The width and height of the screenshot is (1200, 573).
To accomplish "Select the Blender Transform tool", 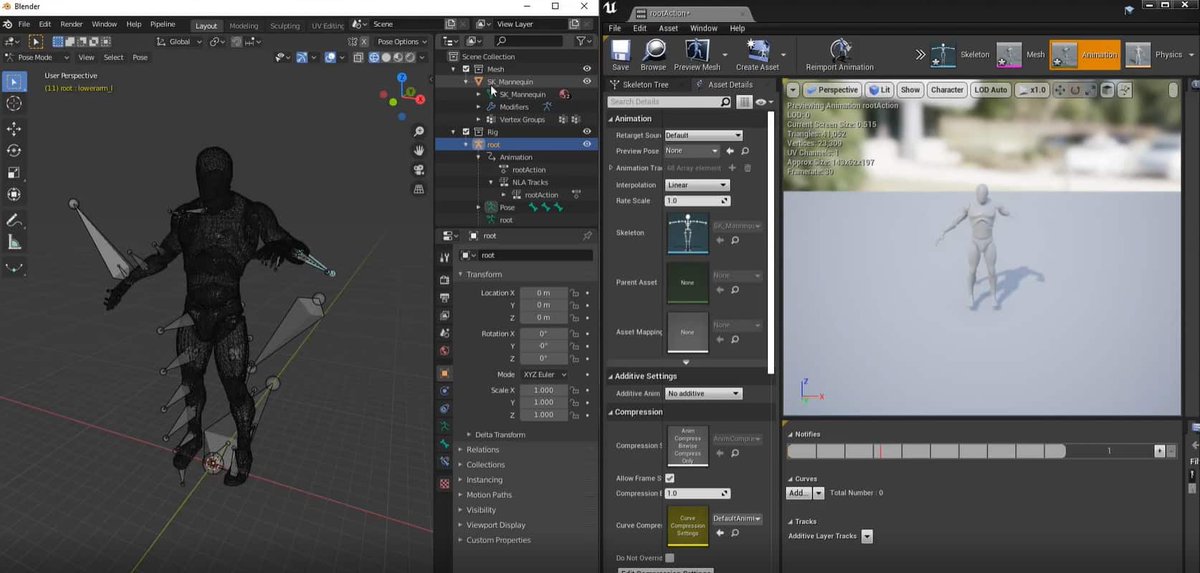I will [x=14, y=194].
